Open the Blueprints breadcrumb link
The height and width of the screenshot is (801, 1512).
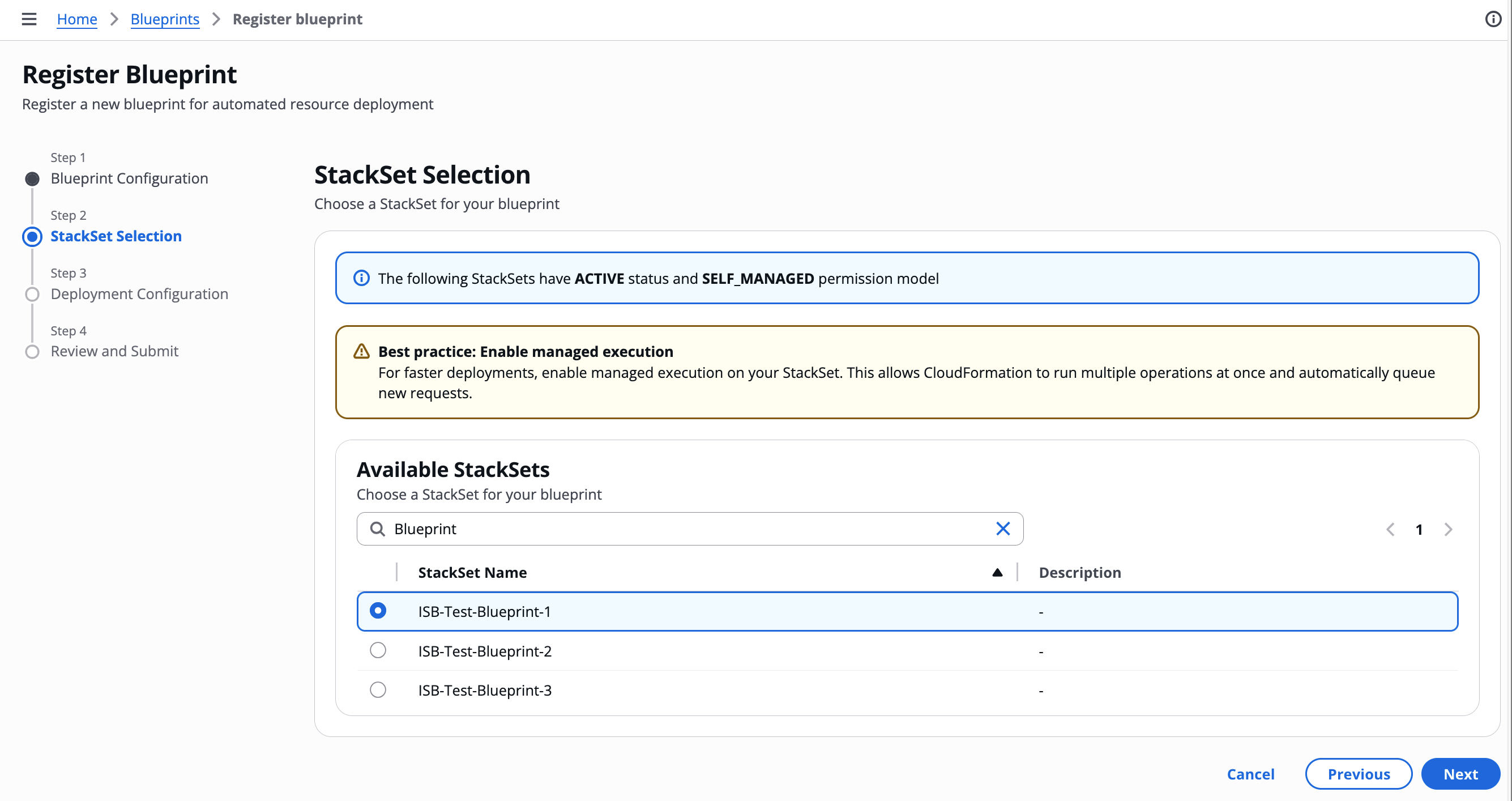pyautogui.click(x=165, y=18)
